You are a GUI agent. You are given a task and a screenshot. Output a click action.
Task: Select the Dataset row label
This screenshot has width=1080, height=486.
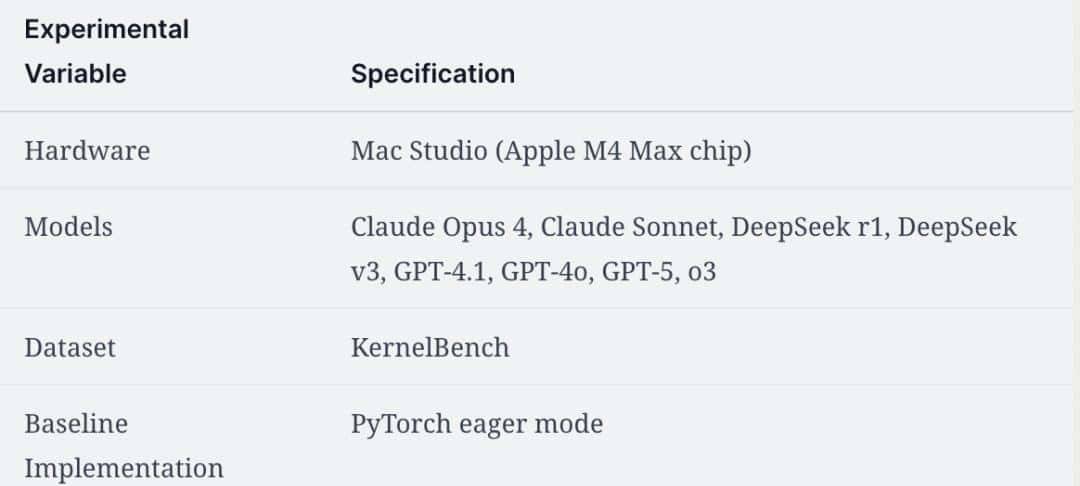tap(70, 347)
